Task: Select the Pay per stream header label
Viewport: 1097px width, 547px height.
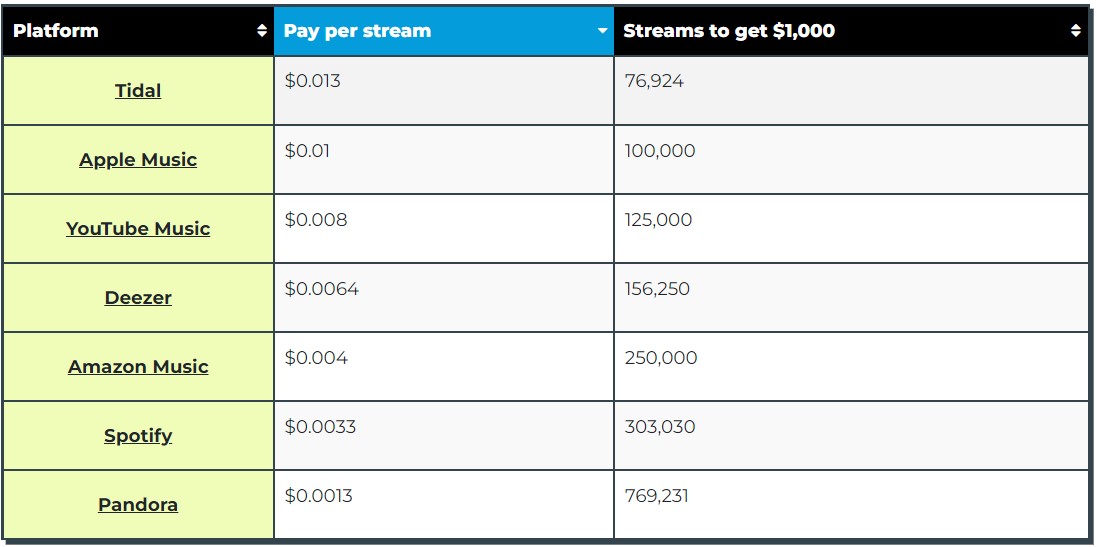Action: (x=357, y=30)
